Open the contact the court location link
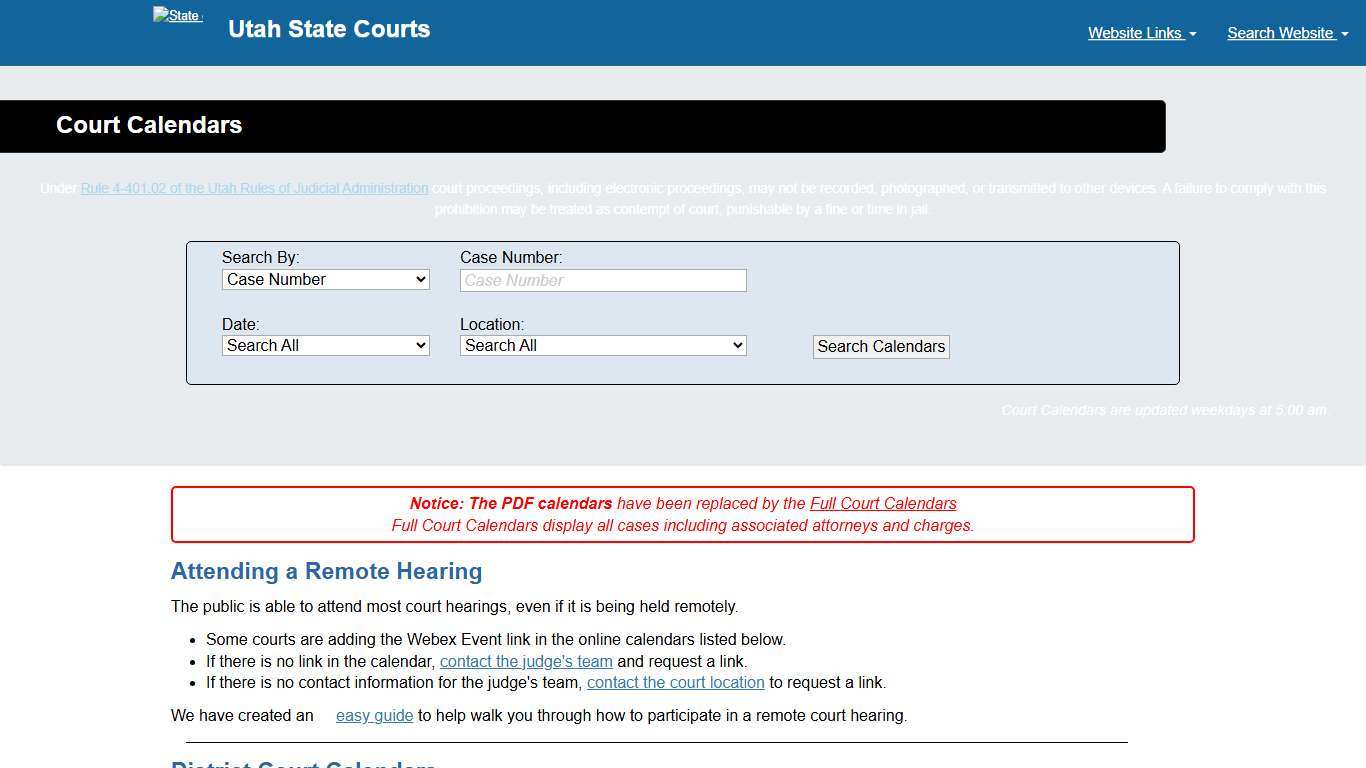Screen dimensions: 1366x768 [675, 682]
